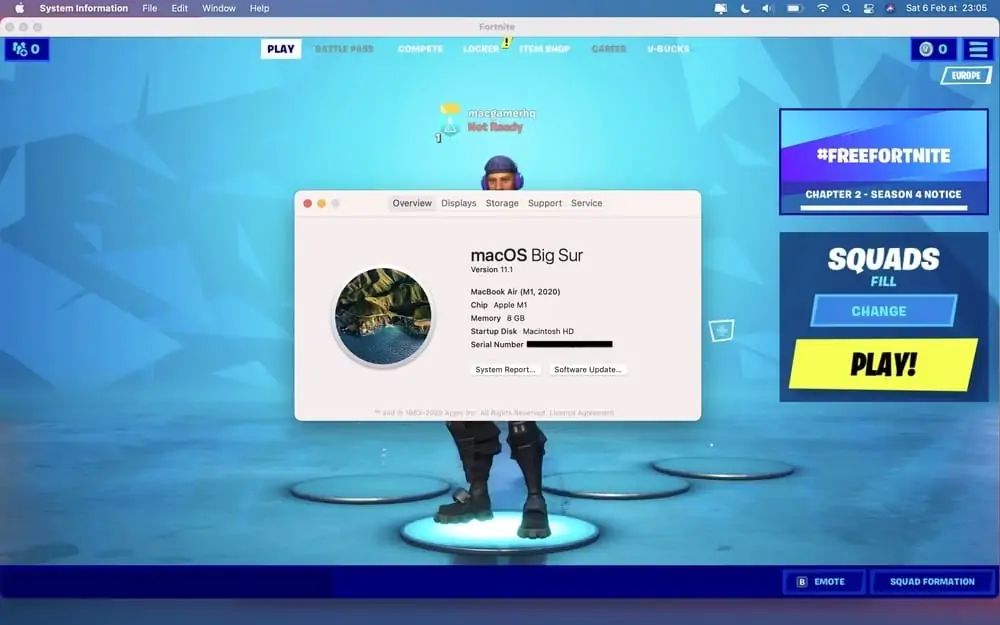Click the EMOTE button
Screen dimensions: 1000x625
[x=823, y=582]
